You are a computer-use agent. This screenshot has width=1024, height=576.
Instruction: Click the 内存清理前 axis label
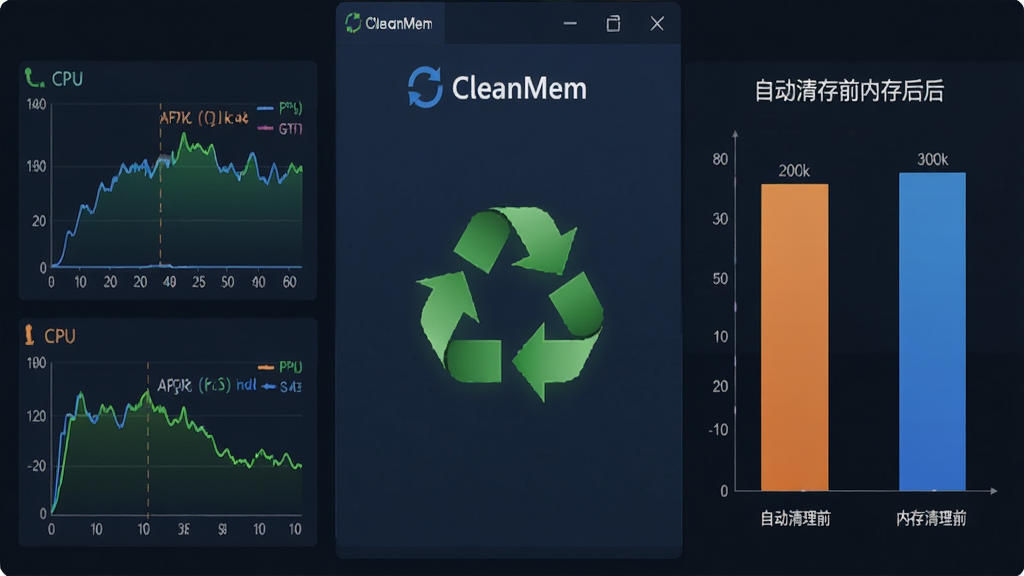point(931,519)
